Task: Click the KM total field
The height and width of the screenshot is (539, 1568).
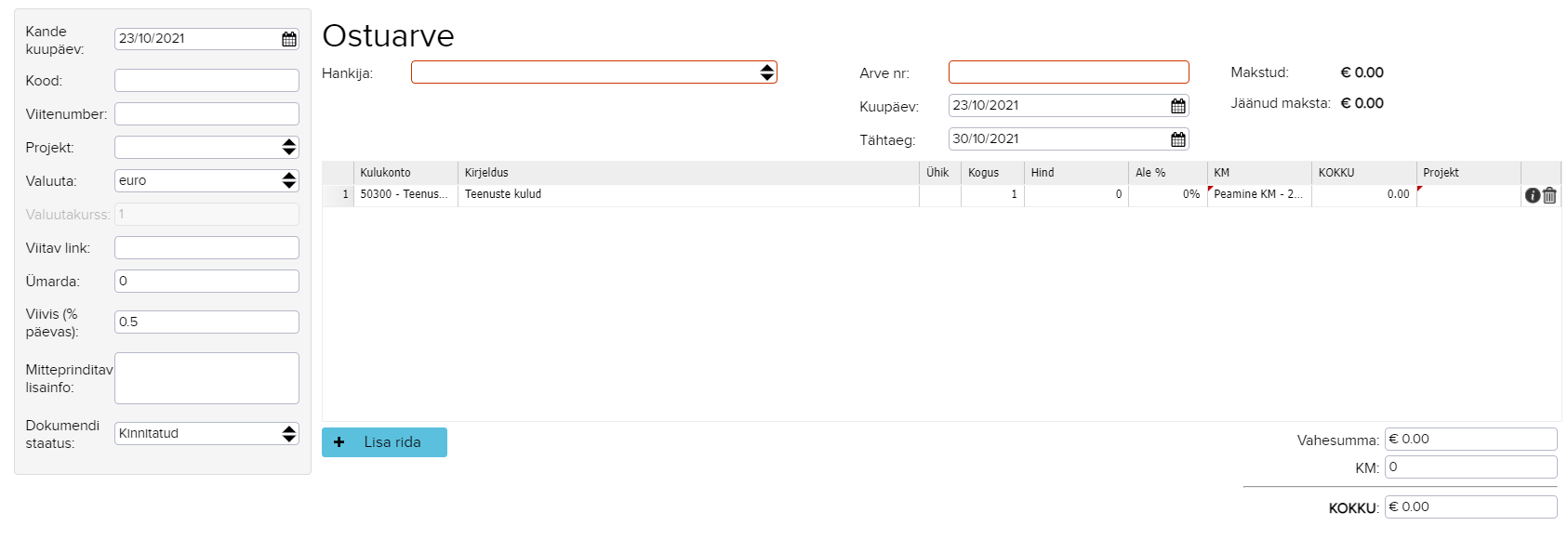Action: coord(1470,467)
